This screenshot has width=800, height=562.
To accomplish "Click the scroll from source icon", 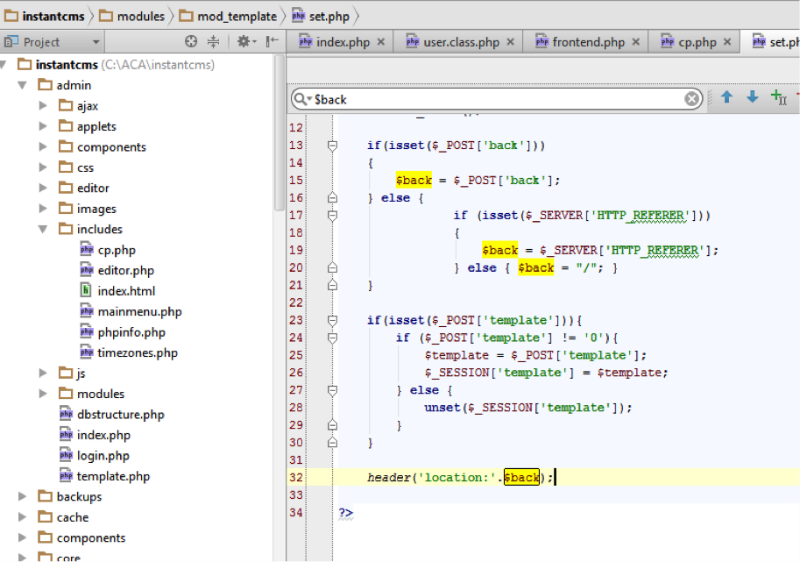I will [192, 42].
